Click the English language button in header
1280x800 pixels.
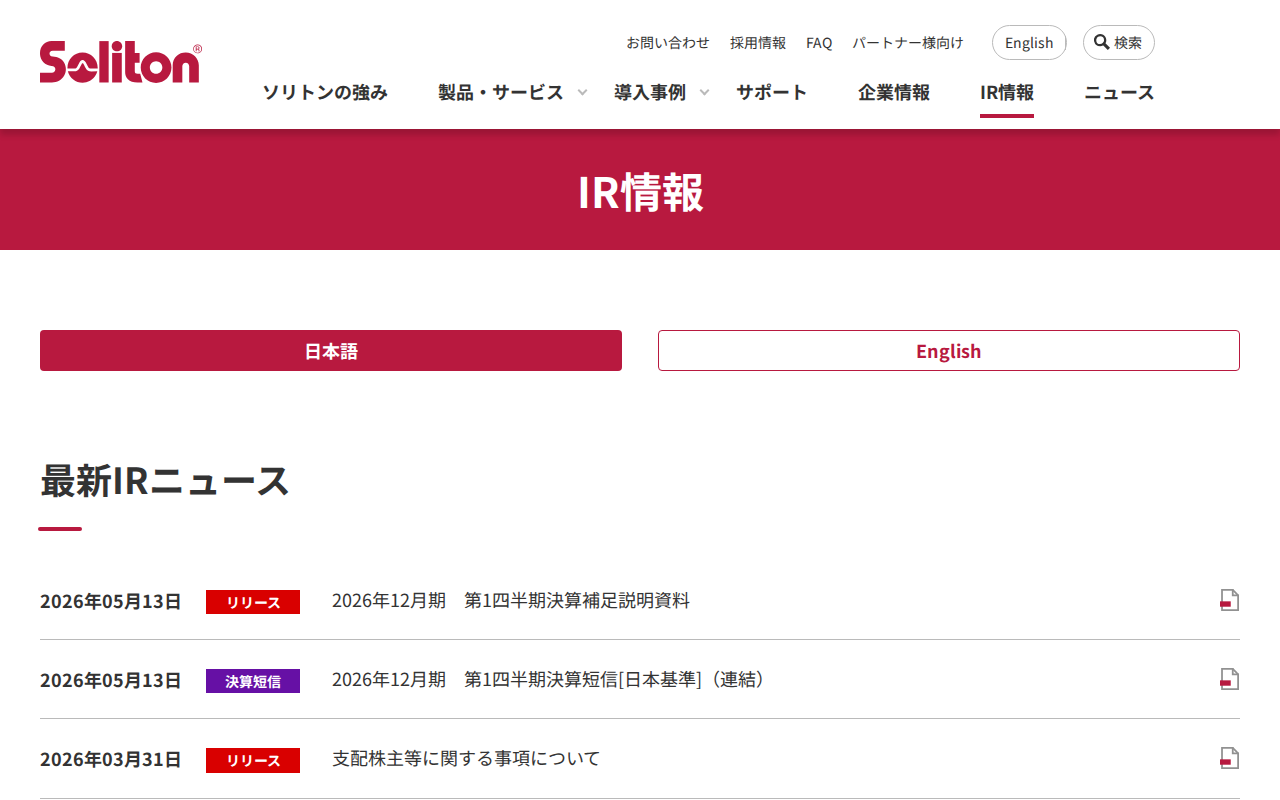coord(1029,43)
